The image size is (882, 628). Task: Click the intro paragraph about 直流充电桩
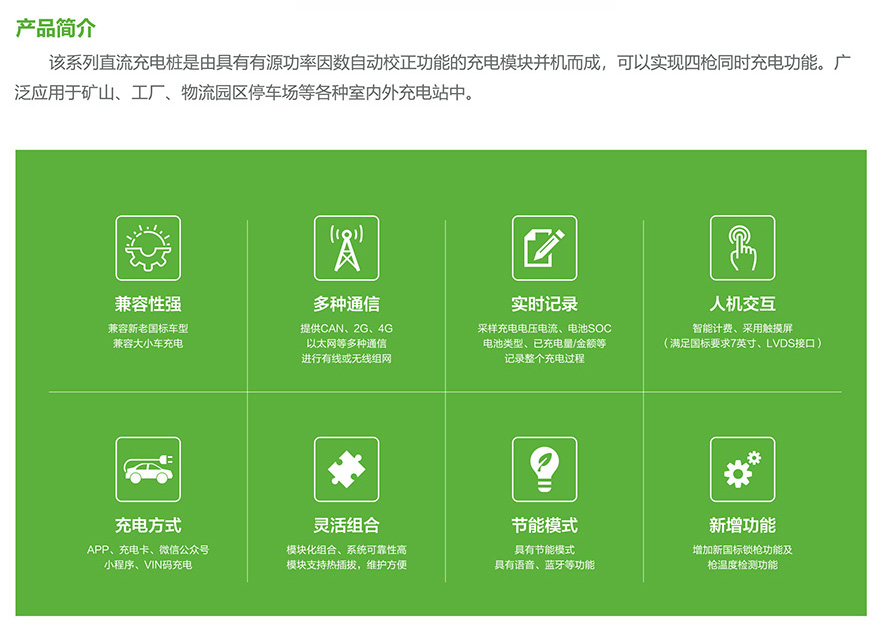[x=440, y=78]
